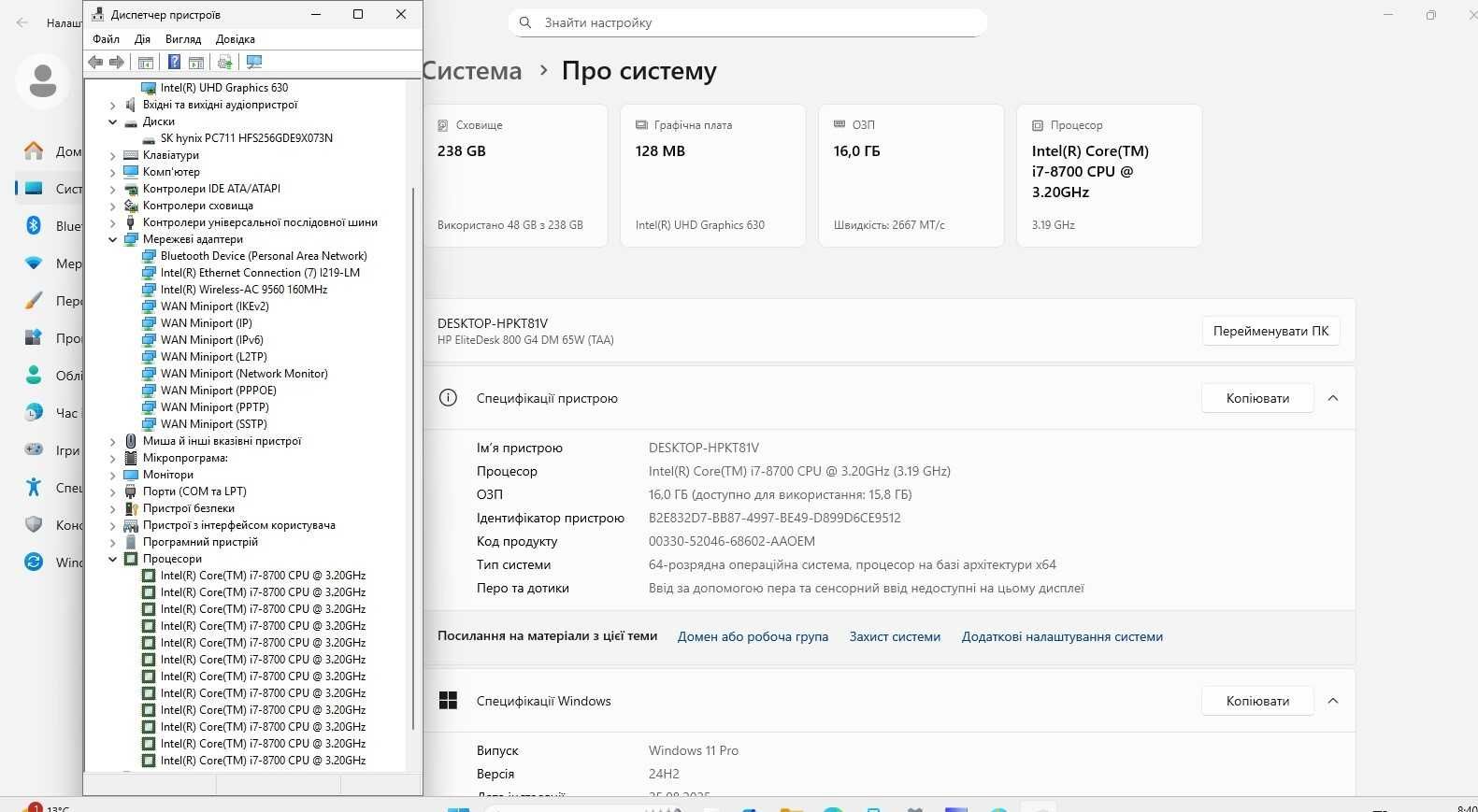1478x812 pixels.
Task: Expand the Порти (COM та LPT) node
Action: coord(113,491)
